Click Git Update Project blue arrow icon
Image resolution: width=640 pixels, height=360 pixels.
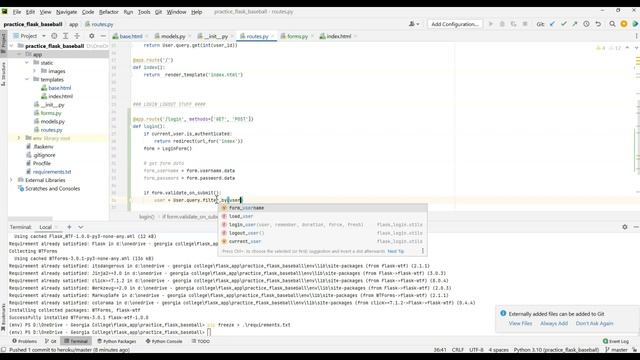[552, 24]
